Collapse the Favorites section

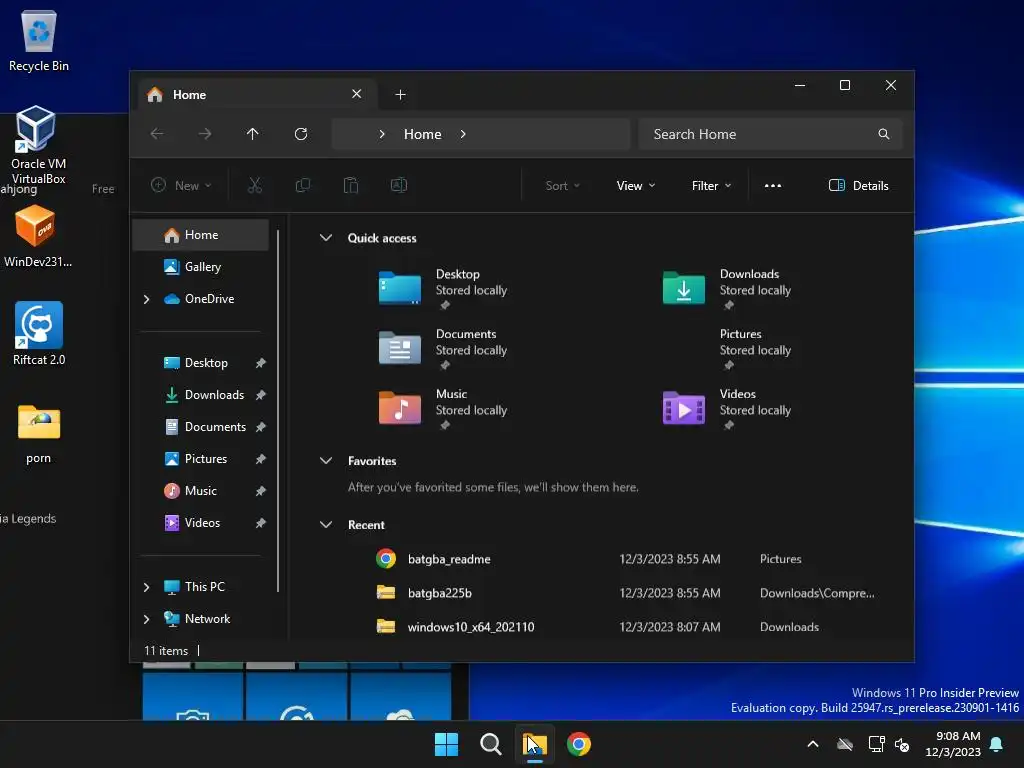(x=326, y=460)
